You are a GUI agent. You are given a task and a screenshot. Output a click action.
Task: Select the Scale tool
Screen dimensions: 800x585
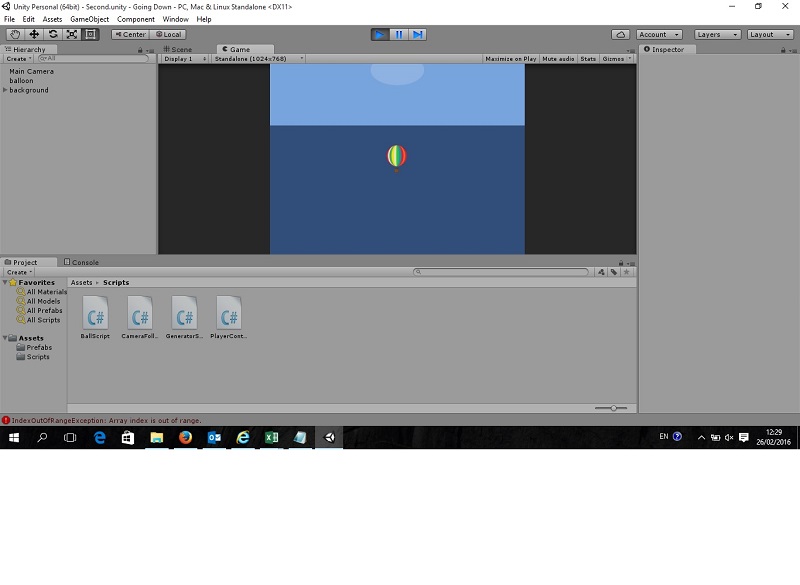[70, 33]
